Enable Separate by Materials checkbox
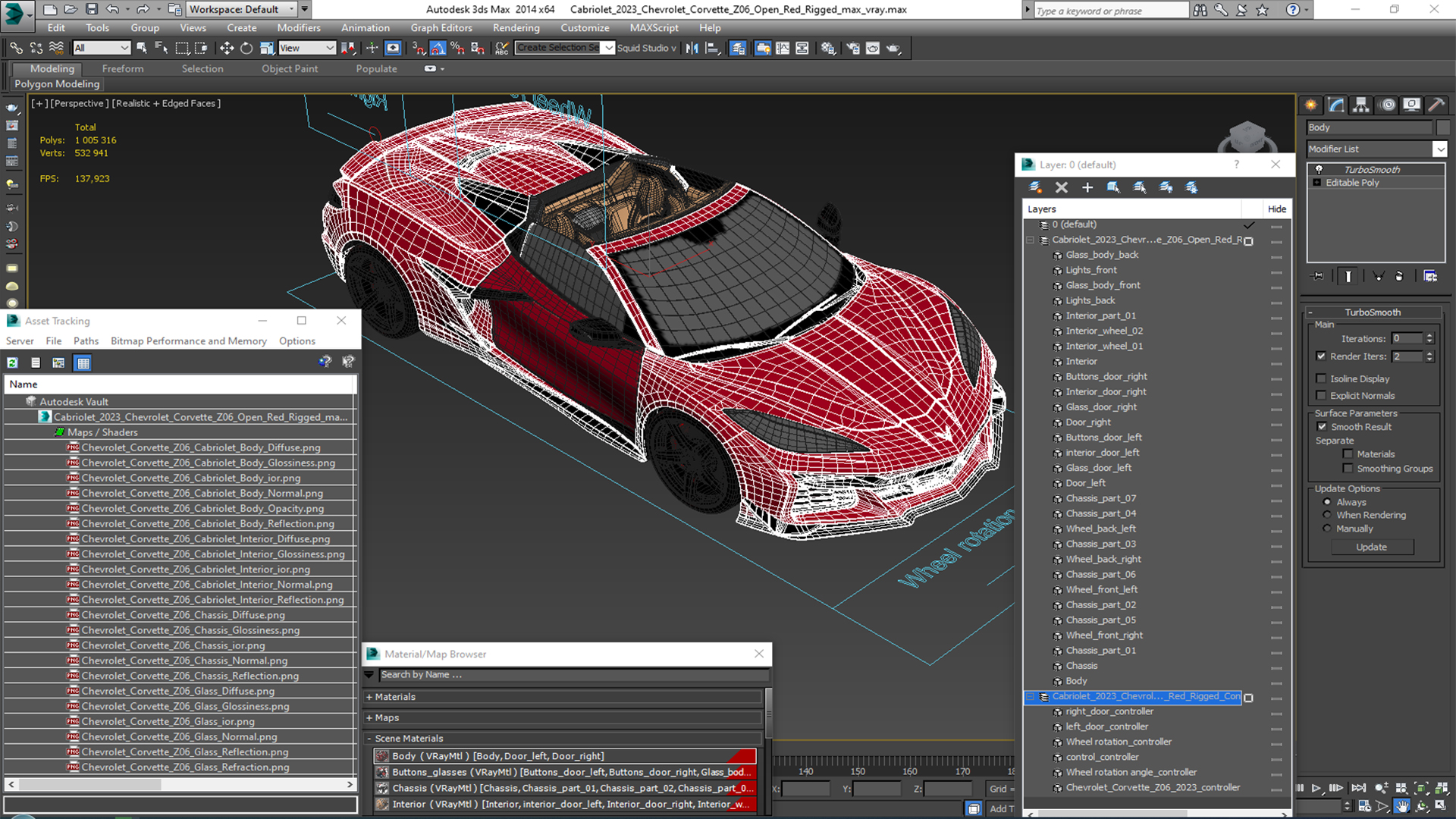Screen dimensions: 1456x819 tap(1348, 453)
